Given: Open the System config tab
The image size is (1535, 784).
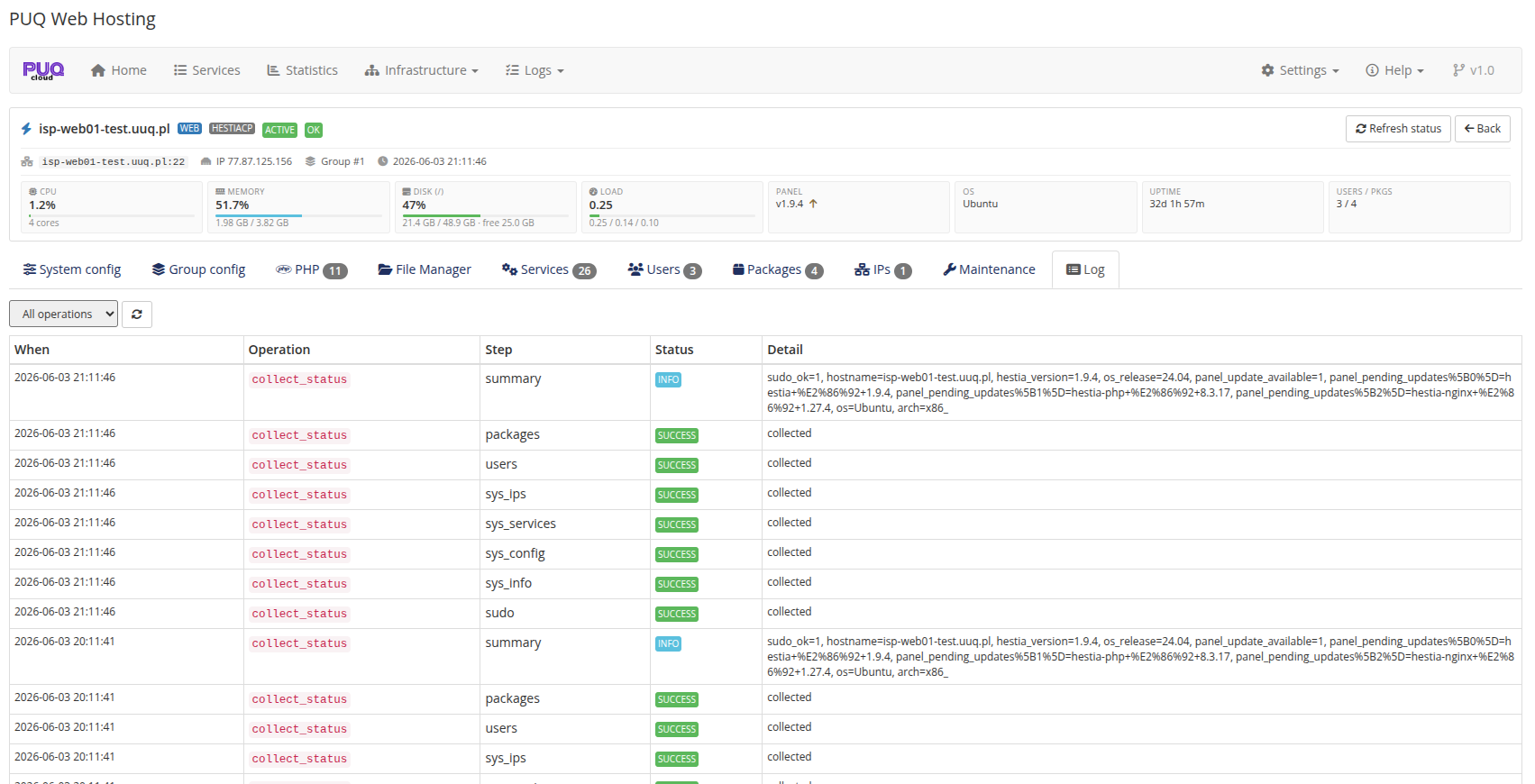Looking at the screenshot, I should coord(72,269).
